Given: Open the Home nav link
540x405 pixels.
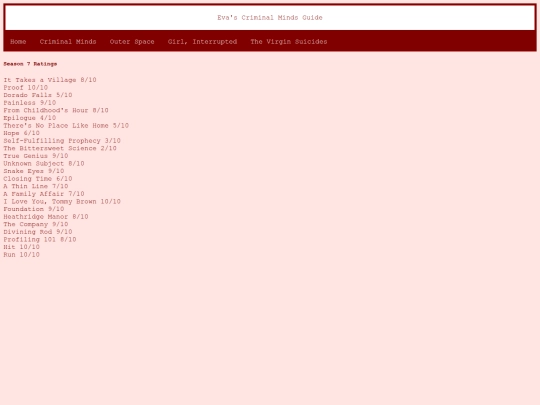Looking at the screenshot, I should pos(18,42).
